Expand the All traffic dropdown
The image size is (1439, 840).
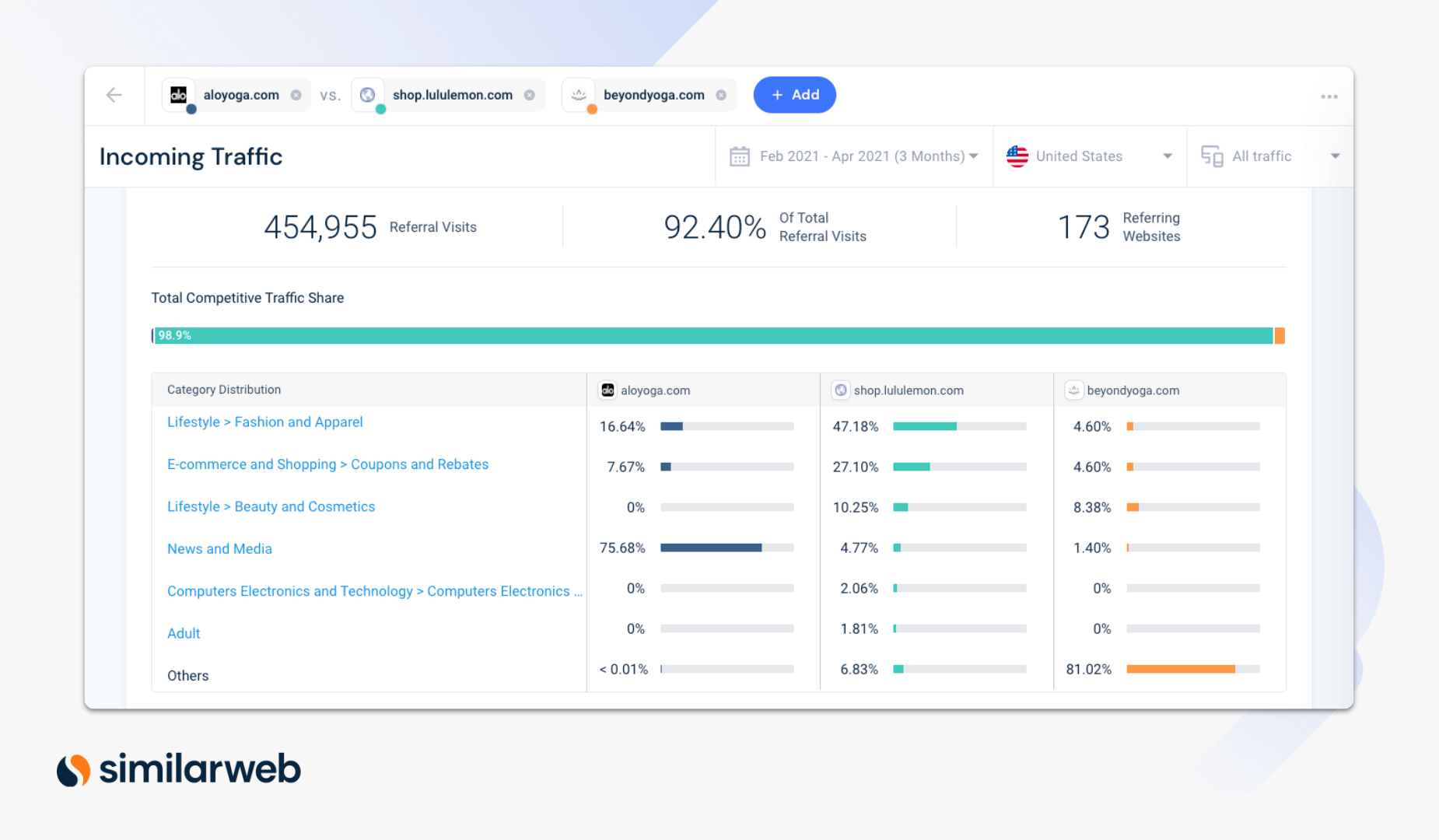pos(1335,156)
